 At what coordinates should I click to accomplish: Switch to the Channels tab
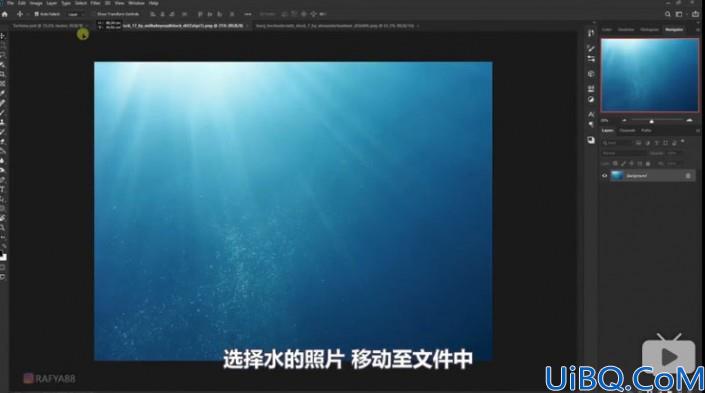coord(627,131)
